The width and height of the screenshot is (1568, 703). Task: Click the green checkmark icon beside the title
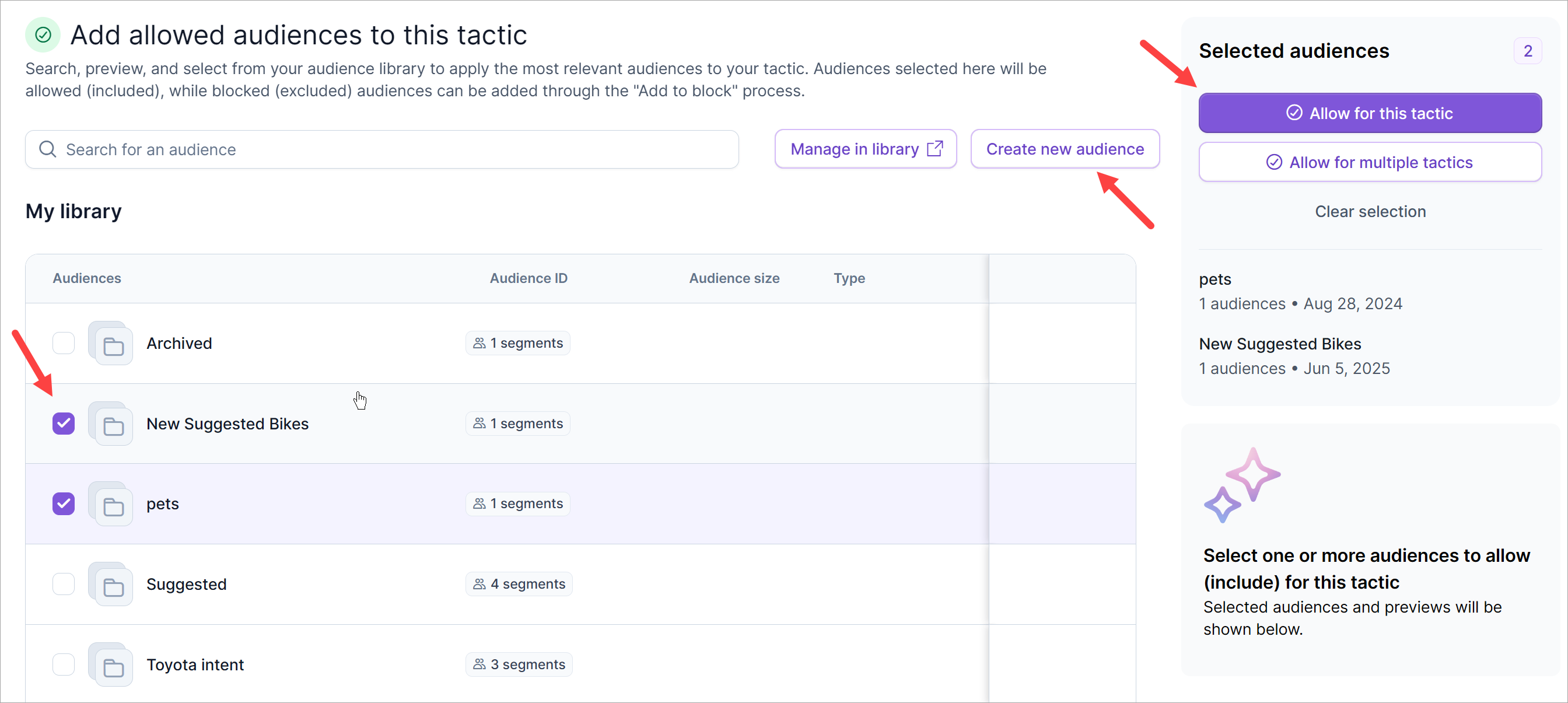(x=43, y=34)
